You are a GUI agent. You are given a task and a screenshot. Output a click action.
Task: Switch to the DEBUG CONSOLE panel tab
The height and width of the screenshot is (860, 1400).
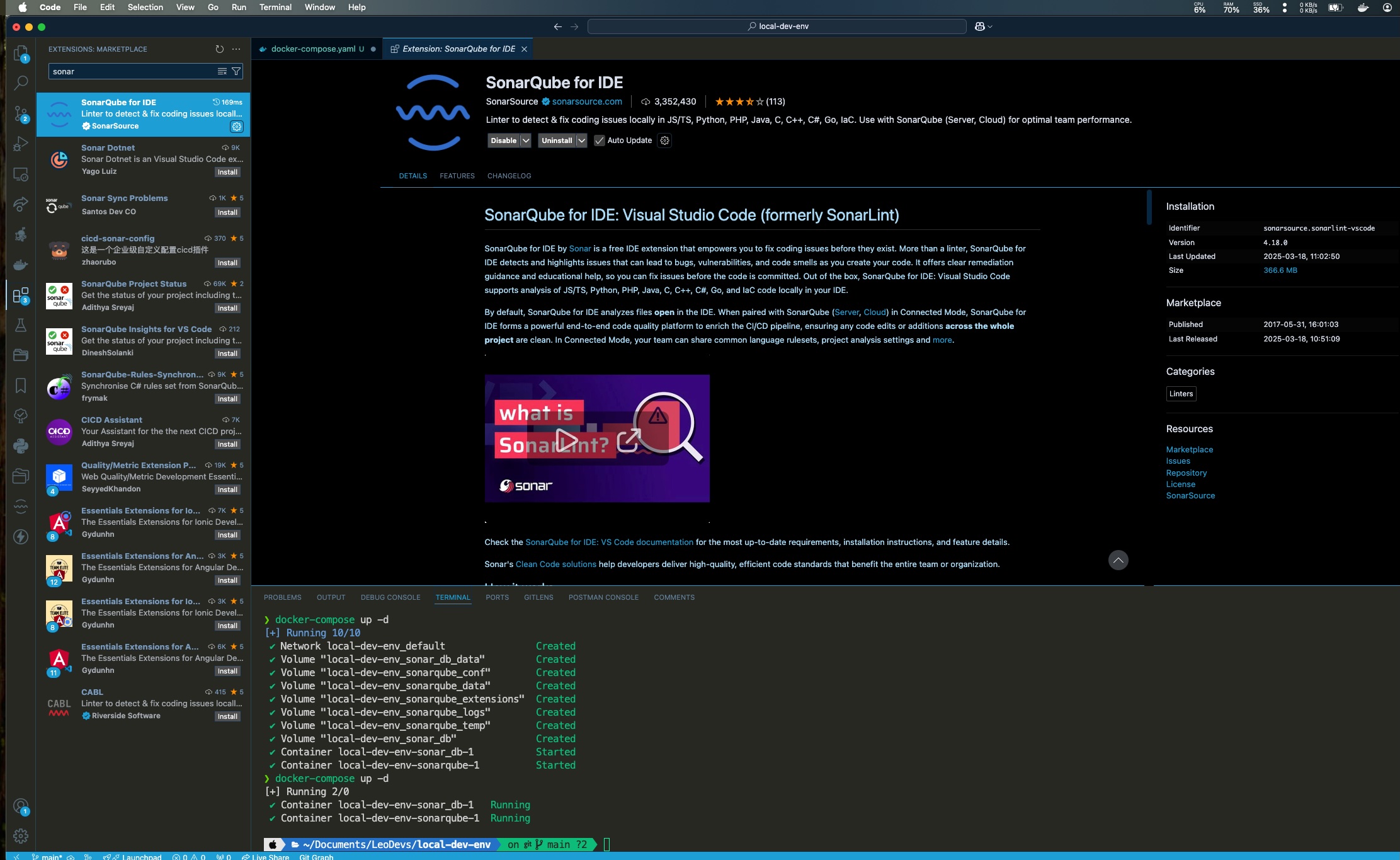[390, 597]
